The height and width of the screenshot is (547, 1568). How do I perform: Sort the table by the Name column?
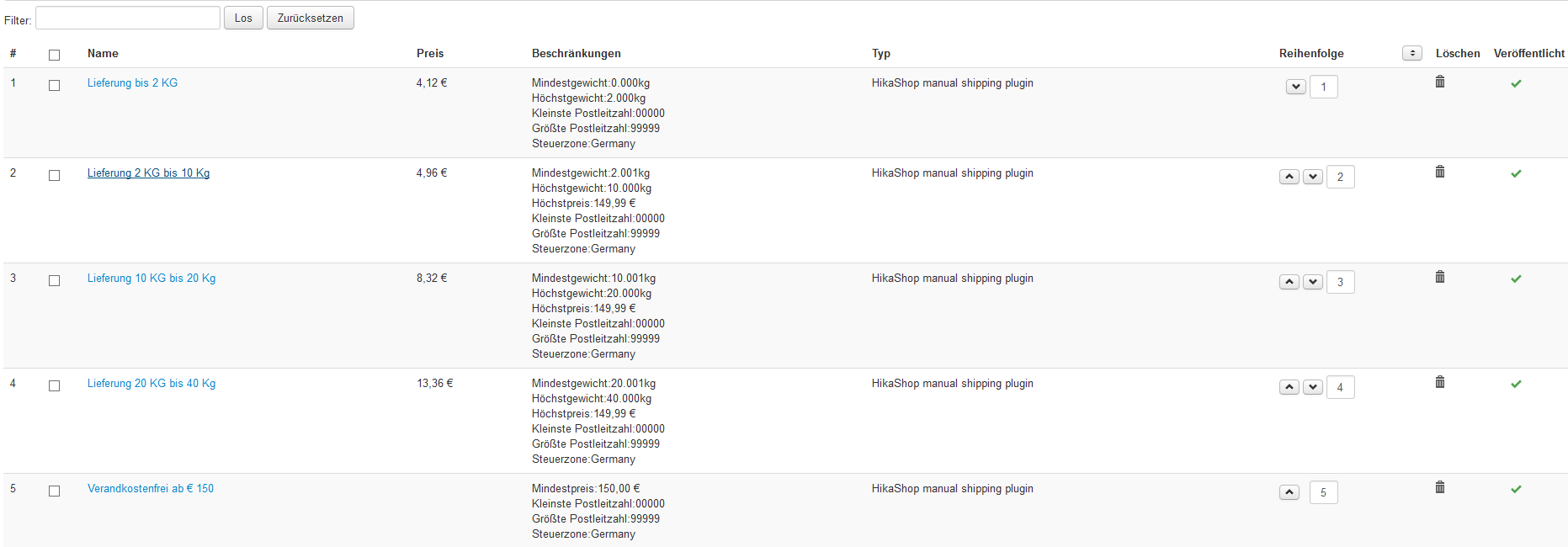(103, 53)
